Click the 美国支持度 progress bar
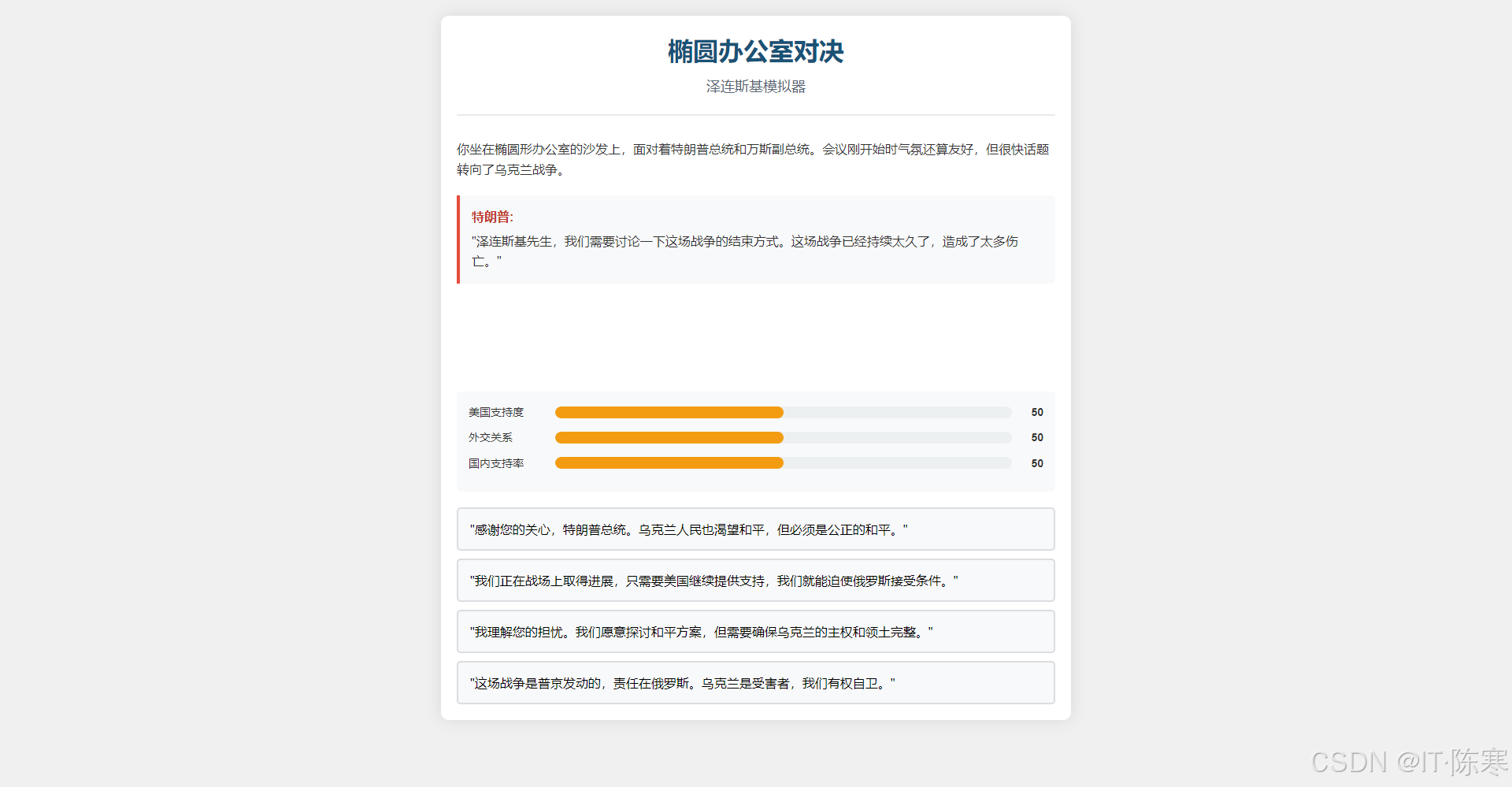The width and height of the screenshot is (1512, 787). click(x=783, y=412)
